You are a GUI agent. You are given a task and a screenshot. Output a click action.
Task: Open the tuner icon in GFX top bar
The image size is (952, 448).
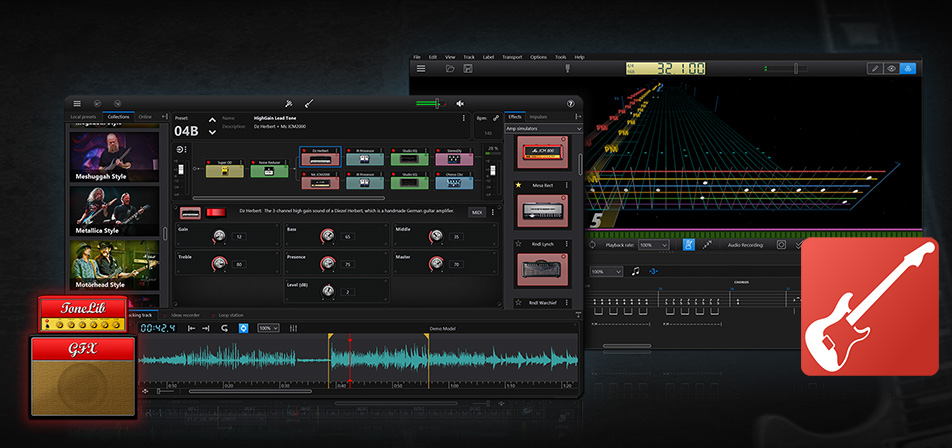point(289,104)
